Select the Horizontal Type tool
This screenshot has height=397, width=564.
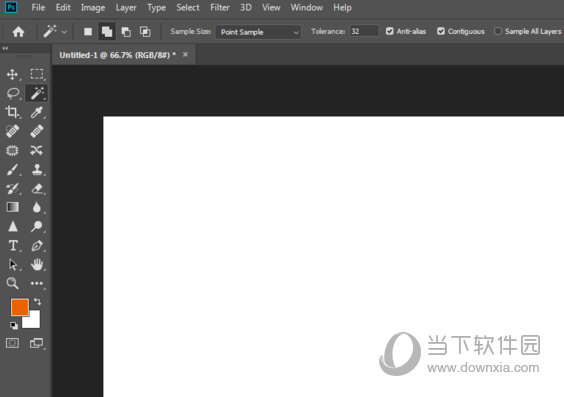click(x=13, y=246)
